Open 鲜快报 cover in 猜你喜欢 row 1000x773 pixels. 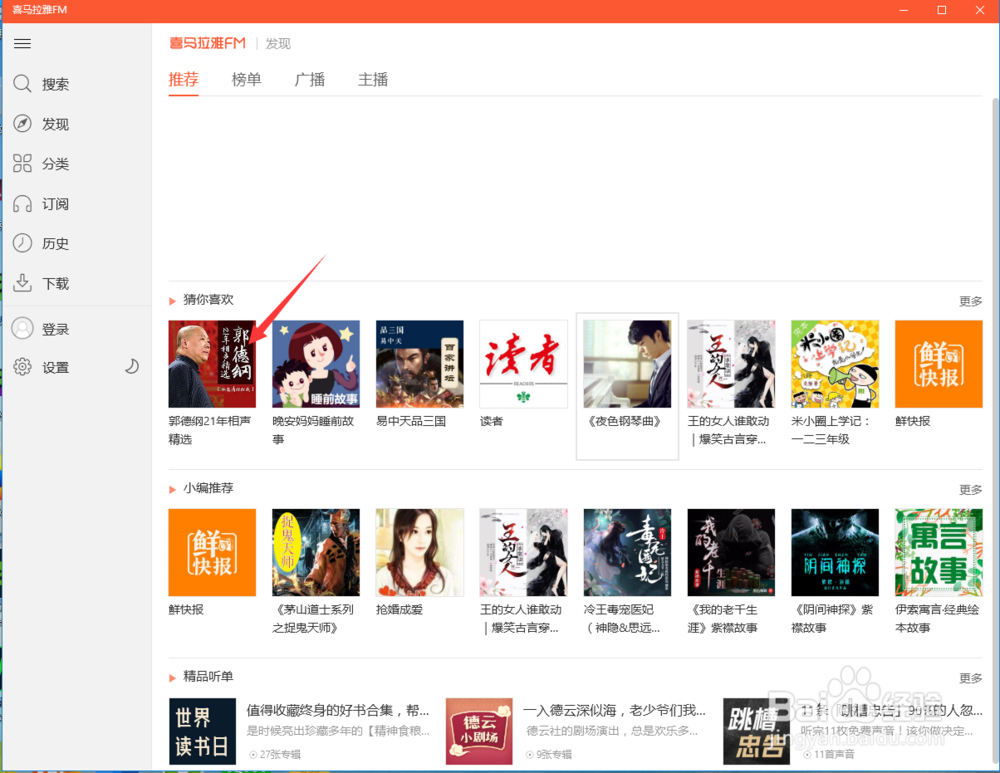coord(939,364)
